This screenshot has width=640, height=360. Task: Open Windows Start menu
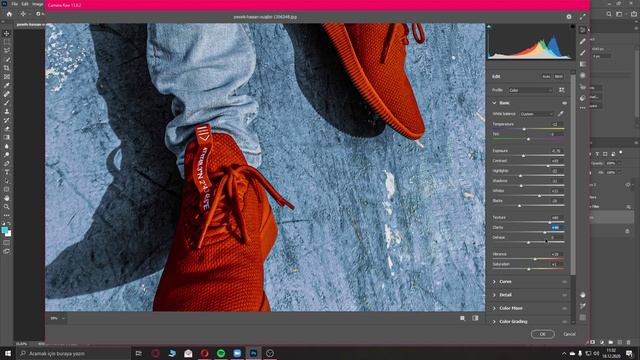[8, 353]
